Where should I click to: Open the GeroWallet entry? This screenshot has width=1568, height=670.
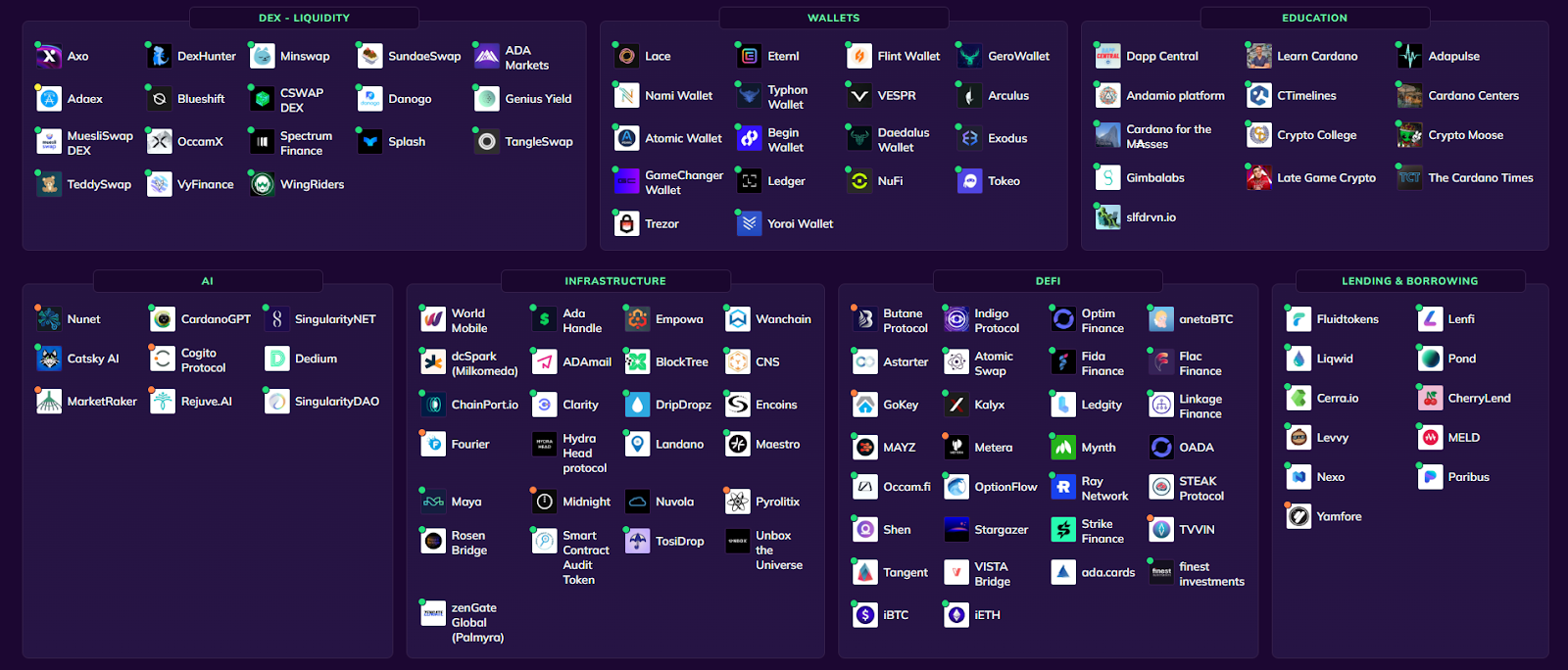1018,57
